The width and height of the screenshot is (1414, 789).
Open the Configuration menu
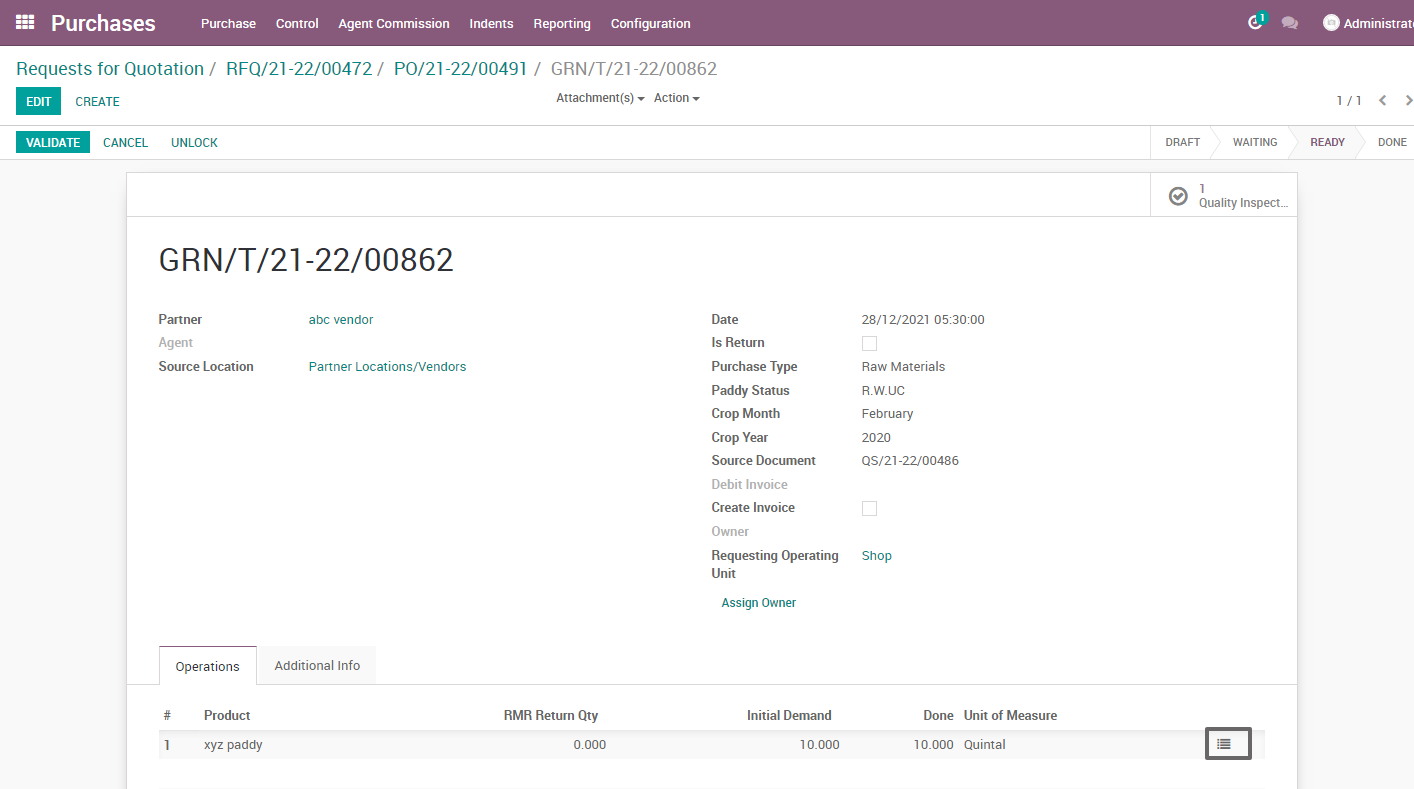click(650, 23)
